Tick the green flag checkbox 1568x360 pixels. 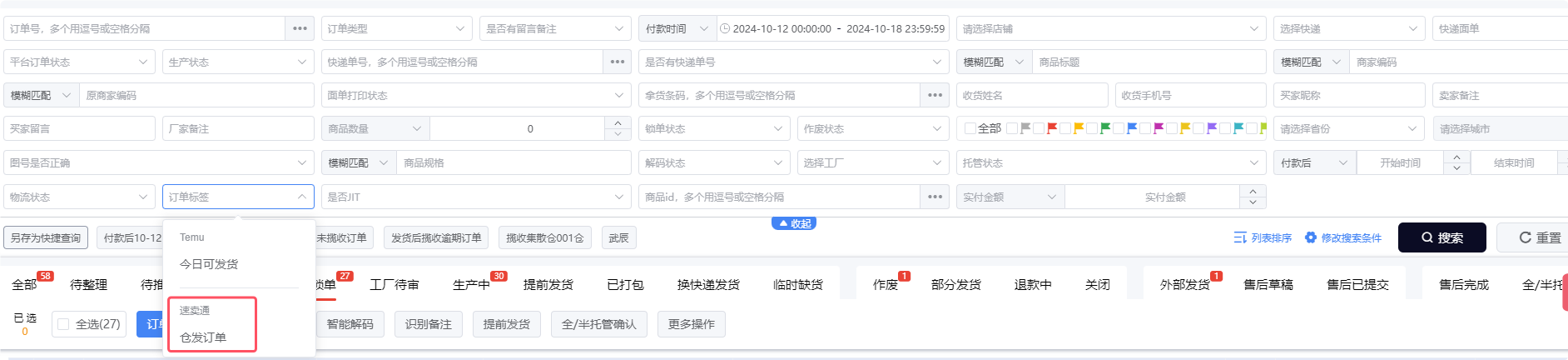(x=1092, y=128)
